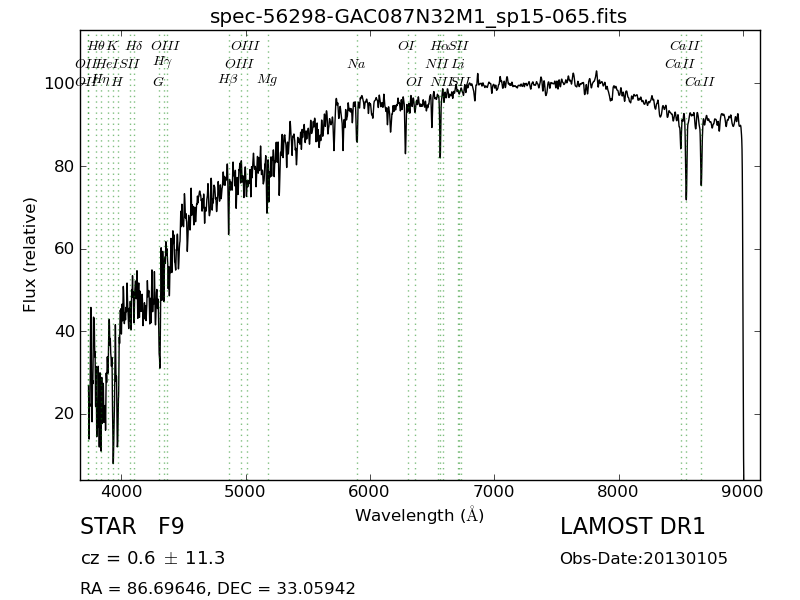Click the 'LAMOST DR1' label
The image size is (800, 600).
click(632, 526)
